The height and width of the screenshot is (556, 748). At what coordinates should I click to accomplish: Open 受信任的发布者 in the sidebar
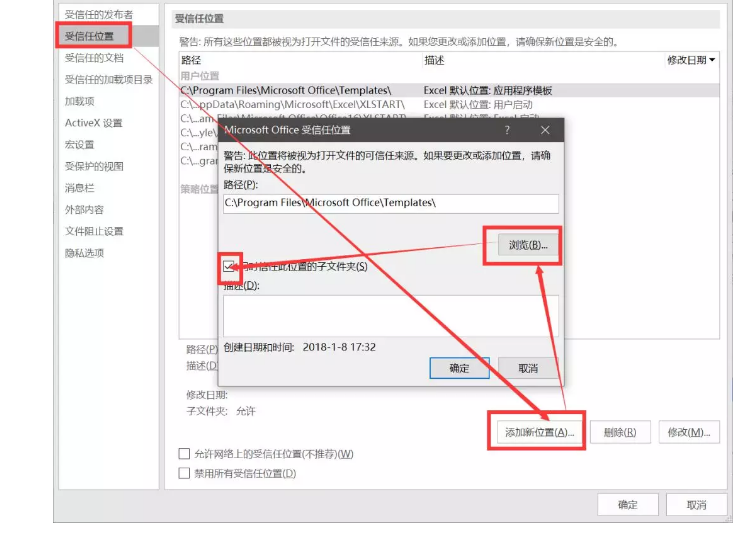click(x=99, y=14)
